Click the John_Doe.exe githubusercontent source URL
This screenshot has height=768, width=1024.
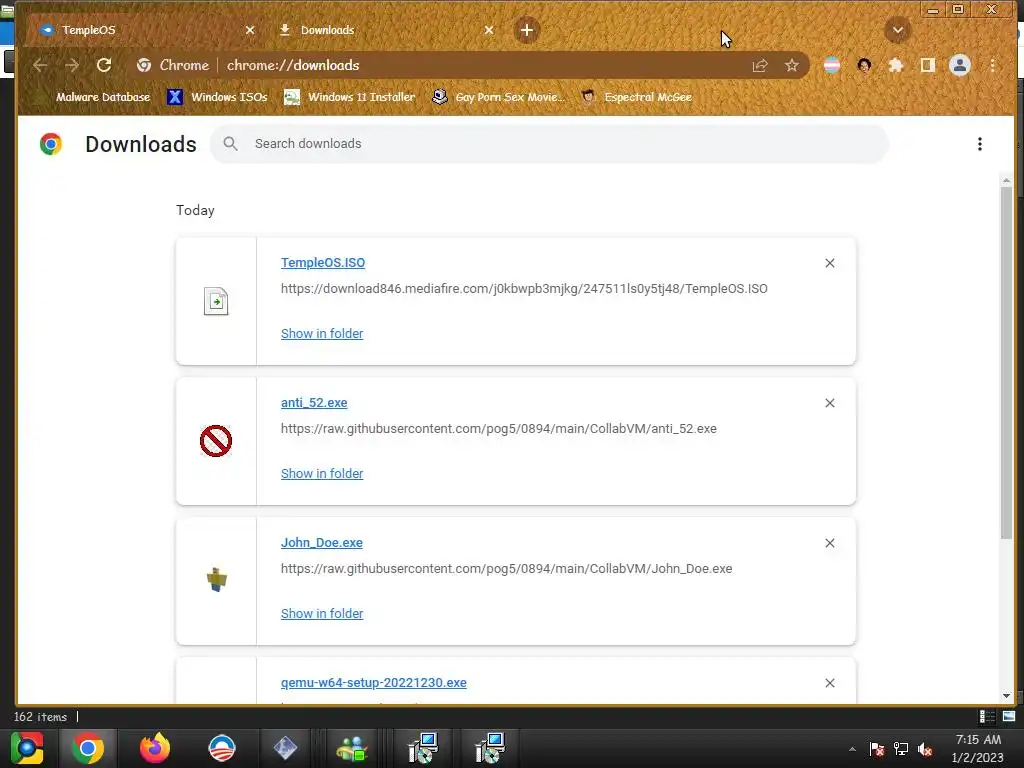507,569
